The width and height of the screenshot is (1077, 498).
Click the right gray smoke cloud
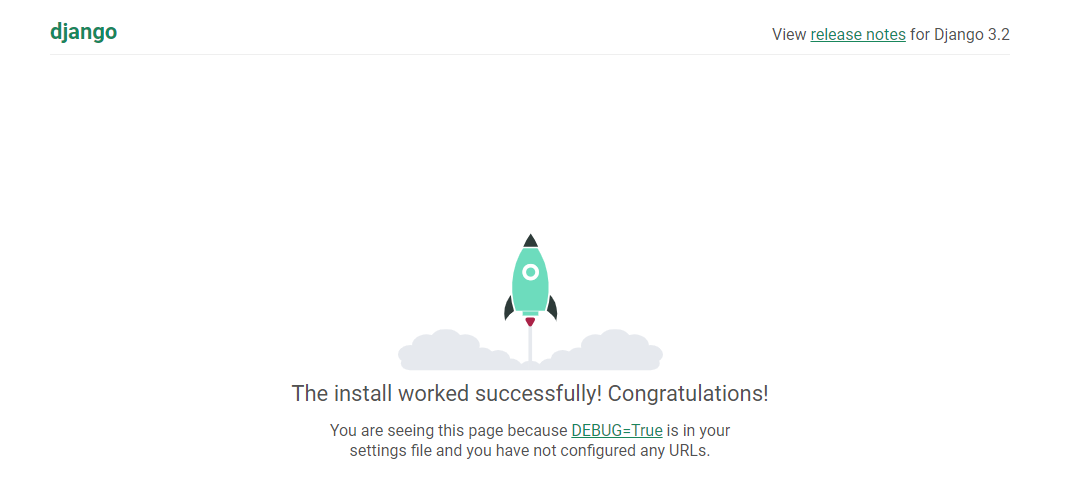tap(604, 350)
